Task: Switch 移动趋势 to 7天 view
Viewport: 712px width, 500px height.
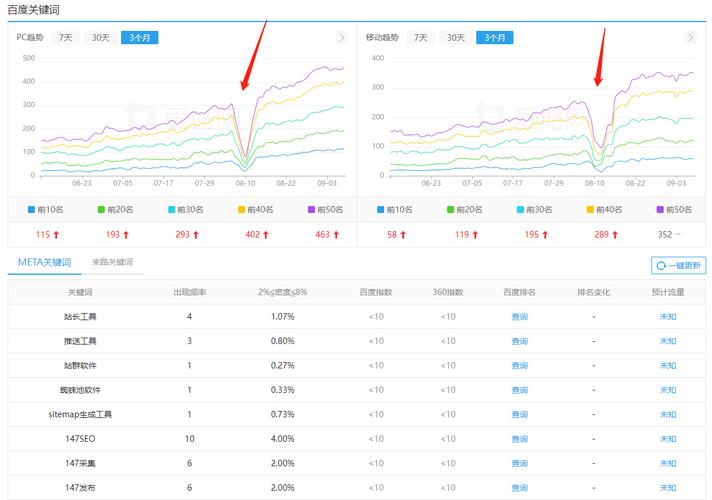Action: (x=422, y=37)
